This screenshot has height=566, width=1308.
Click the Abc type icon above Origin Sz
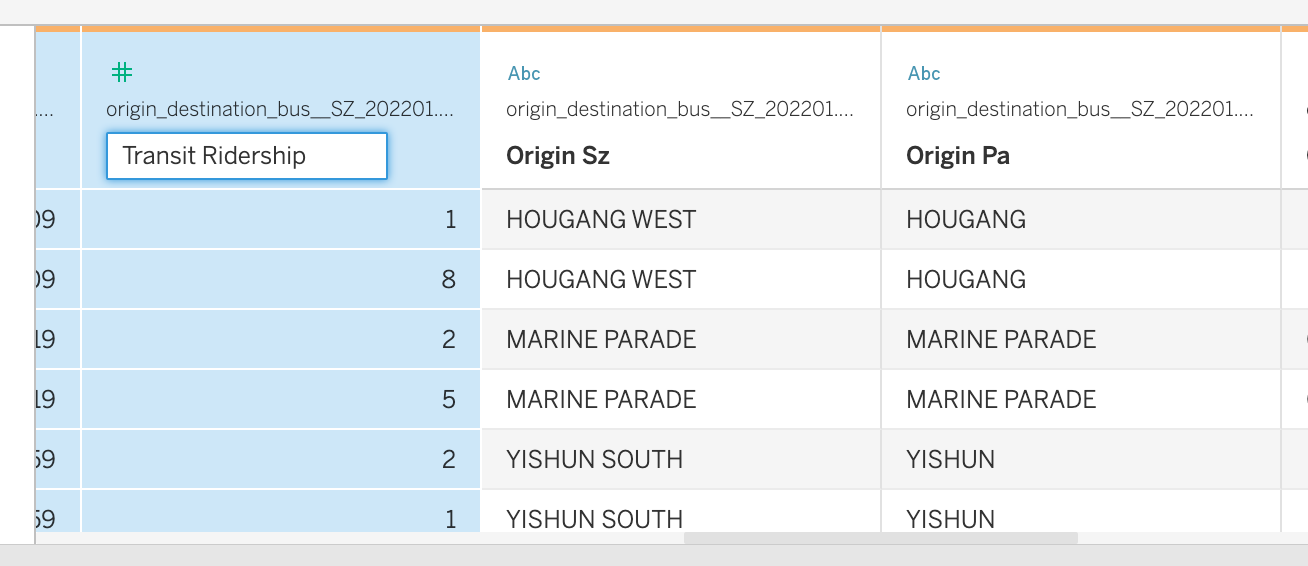tap(524, 73)
